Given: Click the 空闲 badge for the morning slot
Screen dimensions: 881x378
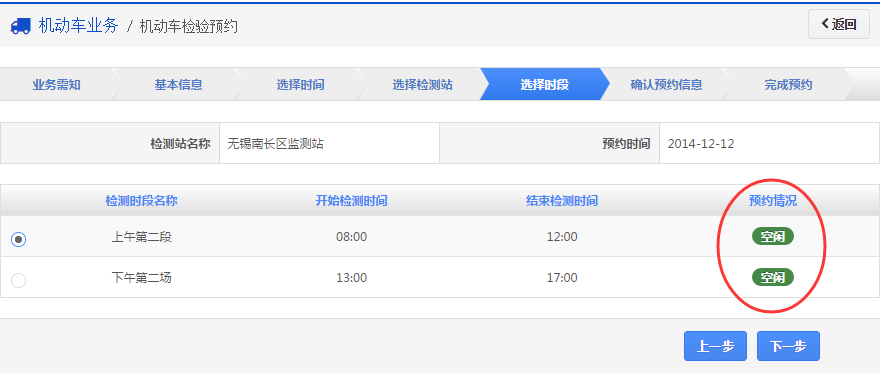Looking at the screenshot, I should [x=773, y=236].
